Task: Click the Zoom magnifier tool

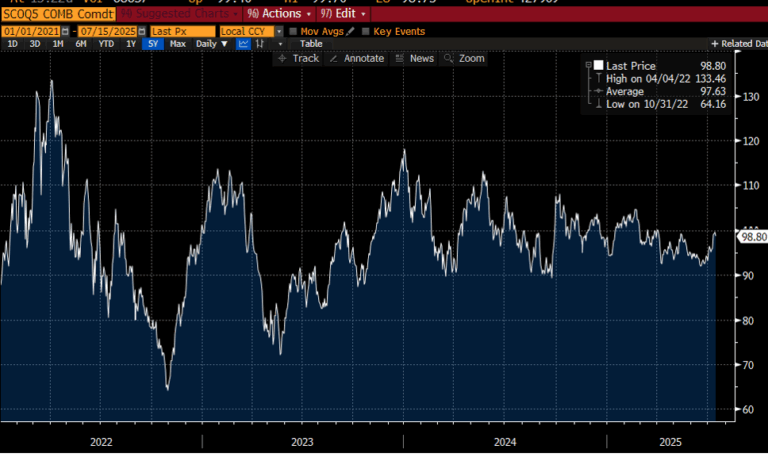Action: [465, 58]
